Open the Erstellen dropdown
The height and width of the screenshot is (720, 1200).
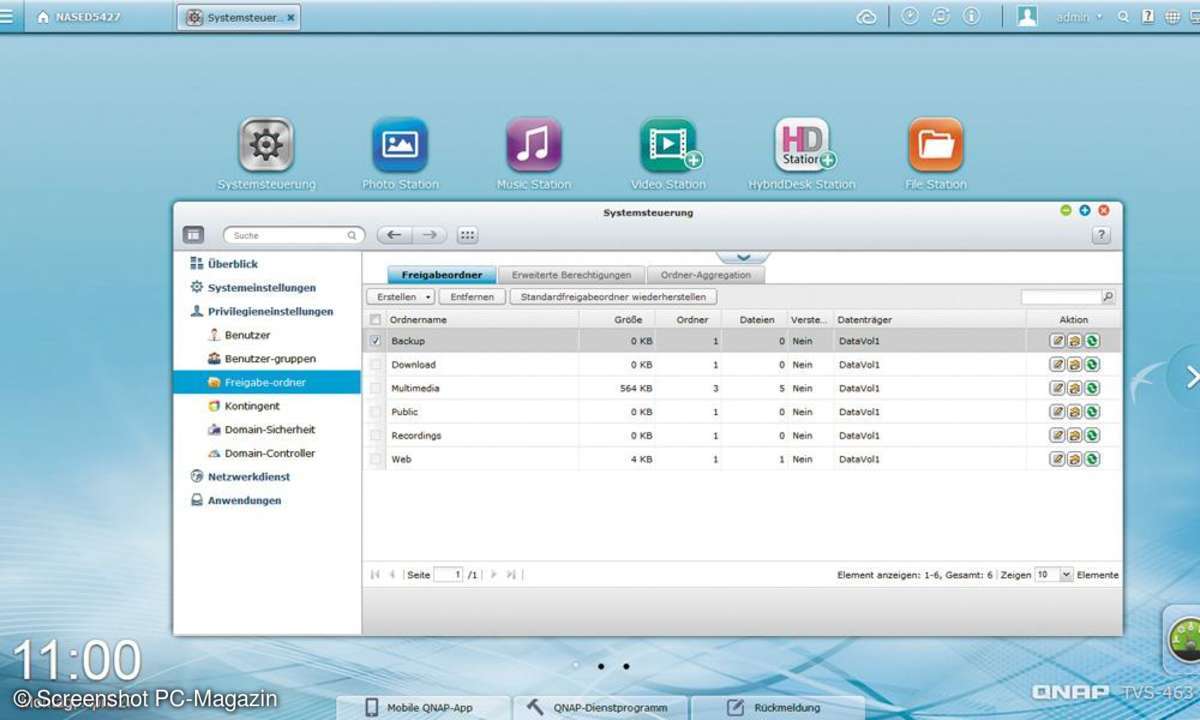click(401, 297)
